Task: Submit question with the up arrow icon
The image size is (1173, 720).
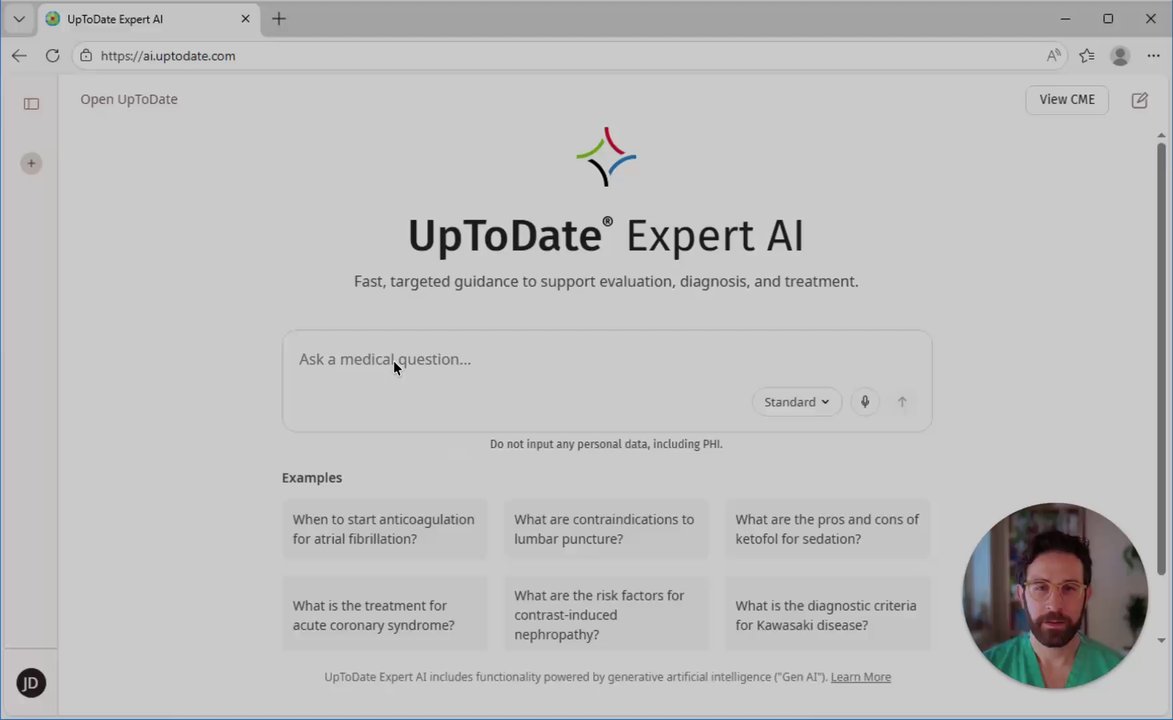Action: click(x=902, y=402)
